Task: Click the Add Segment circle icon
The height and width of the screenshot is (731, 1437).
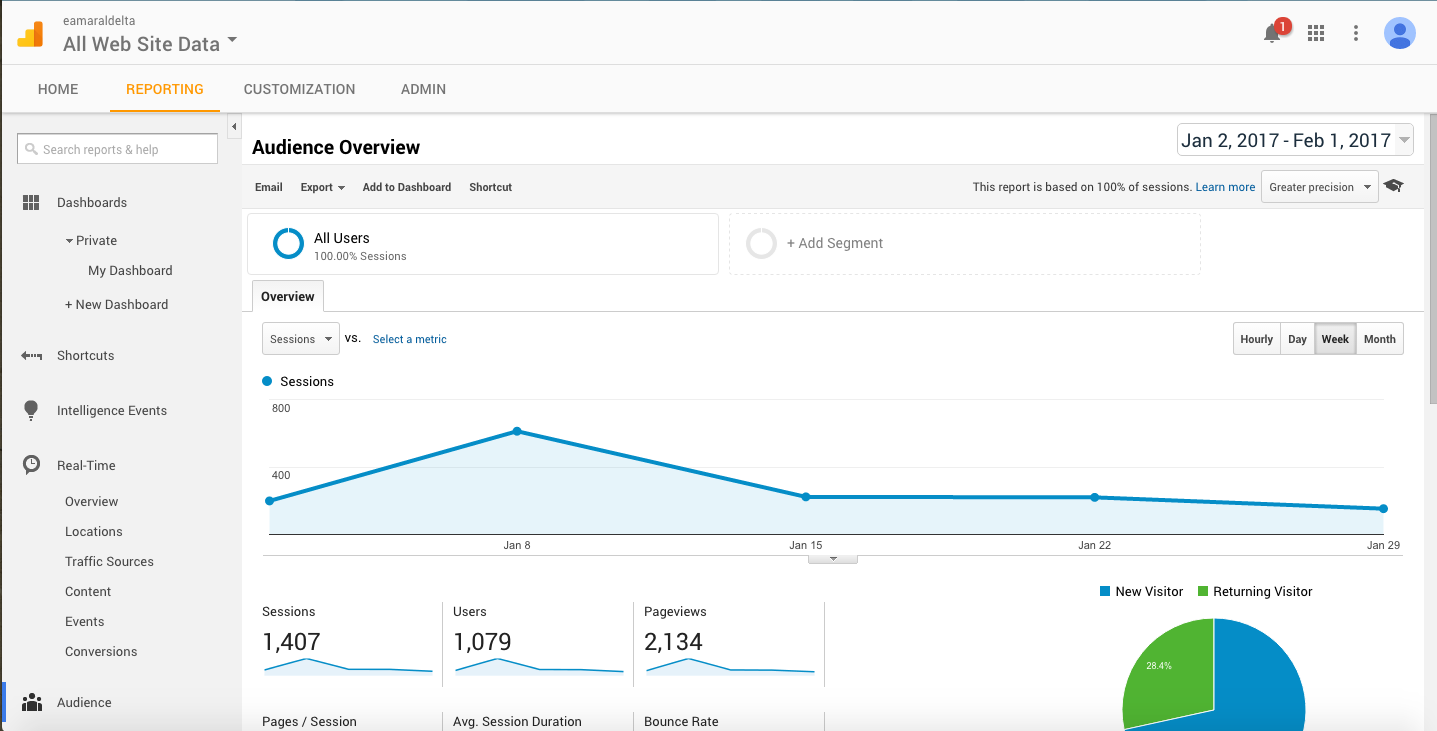Action: [x=762, y=243]
